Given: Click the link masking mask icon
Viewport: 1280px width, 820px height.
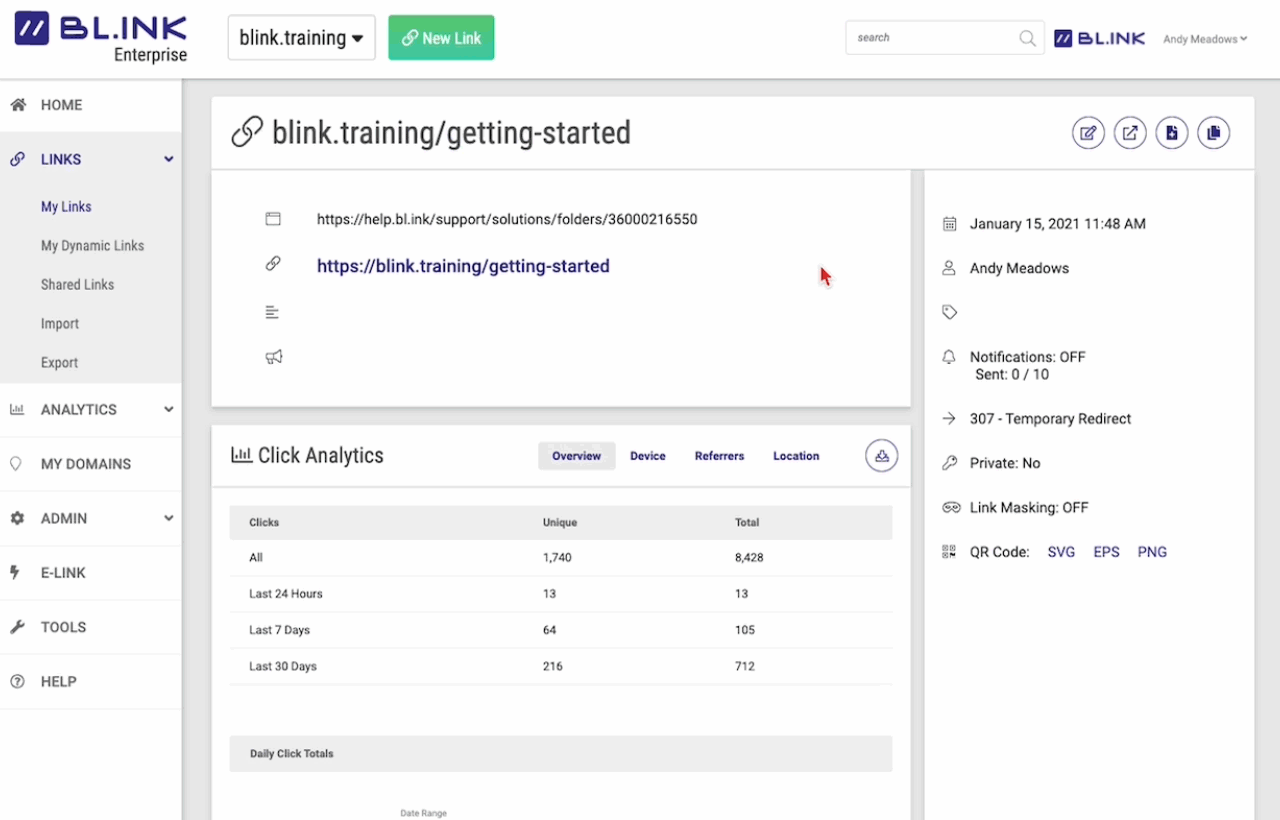Looking at the screenshot, I should tap(951, 507).
